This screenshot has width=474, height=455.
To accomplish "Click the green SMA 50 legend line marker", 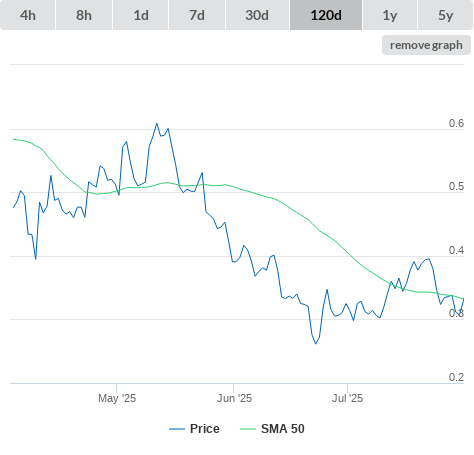I will click(x=248, y=429).
